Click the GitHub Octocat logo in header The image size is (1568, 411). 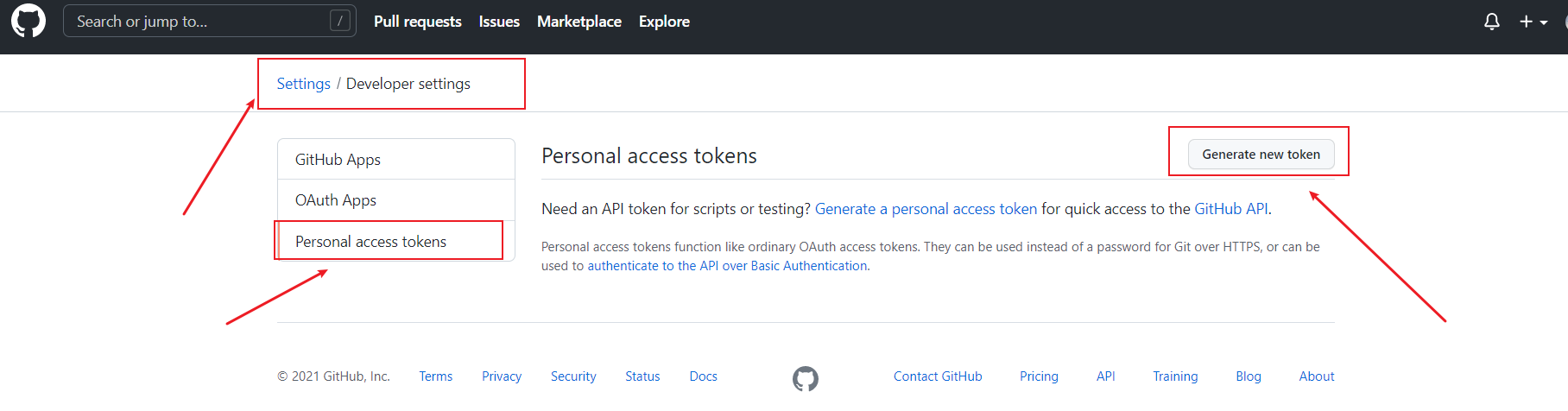pyautogui.click(x=28, y=21)
